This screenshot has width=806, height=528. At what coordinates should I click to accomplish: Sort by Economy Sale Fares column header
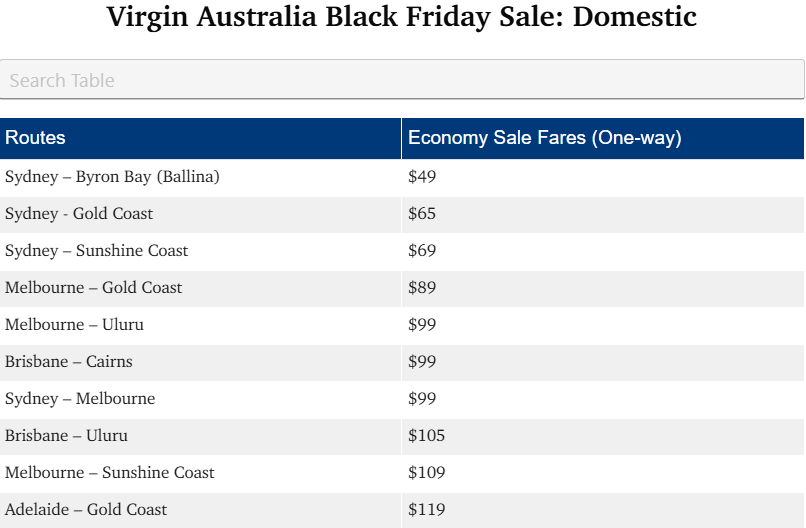(544, 138)
